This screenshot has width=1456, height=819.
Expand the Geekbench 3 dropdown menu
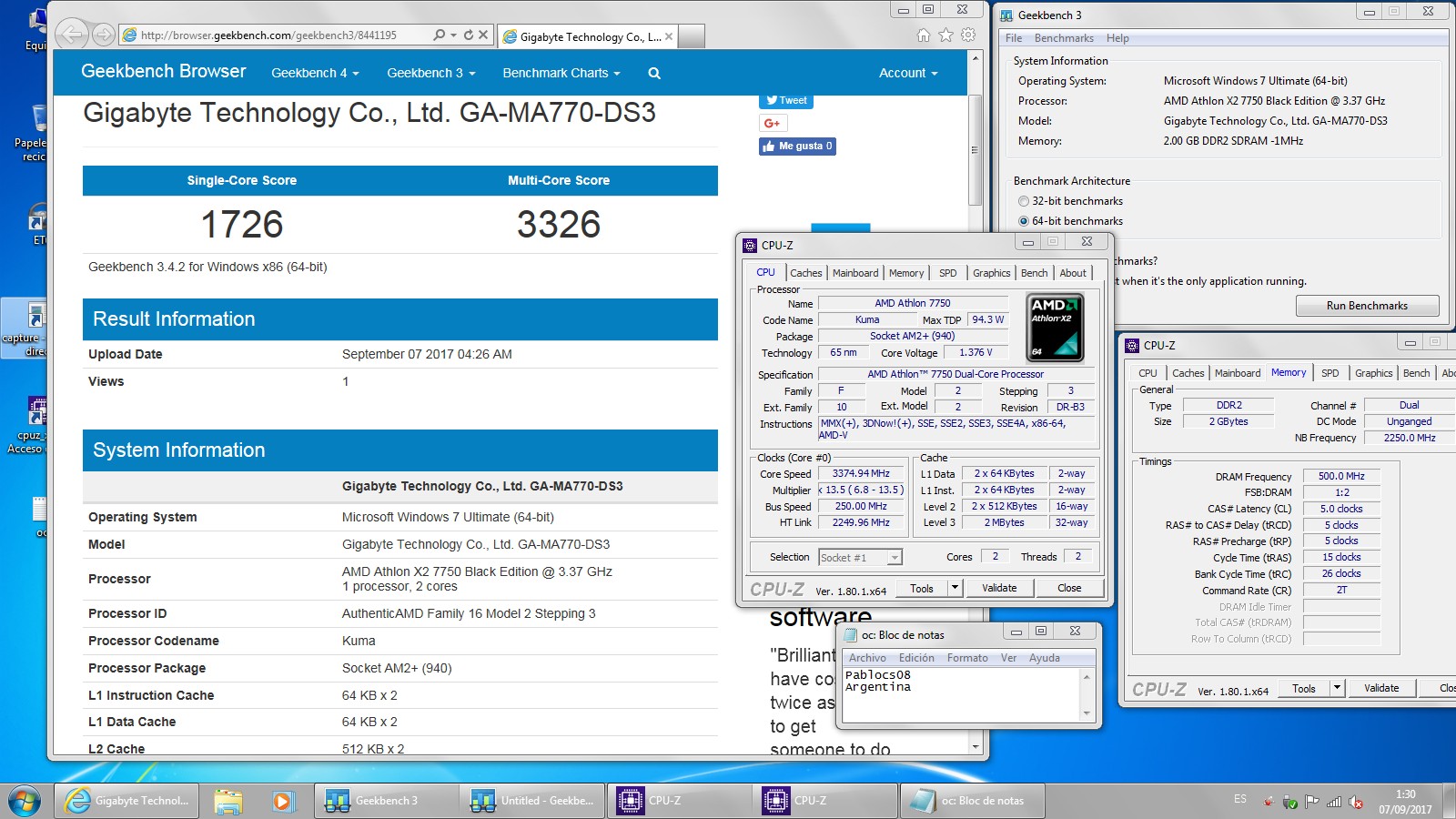coord(431,73)
